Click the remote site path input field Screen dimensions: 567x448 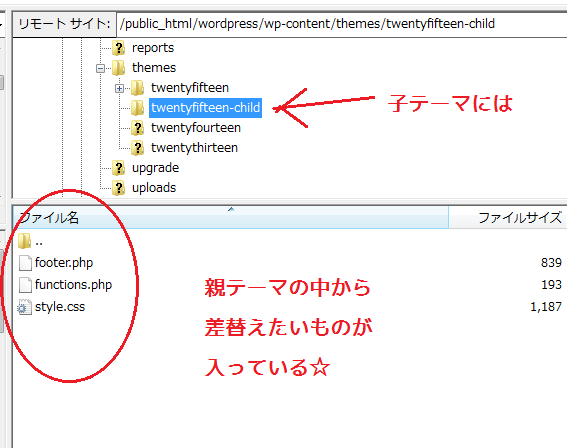pyautogui.click(x=341, y=24)
